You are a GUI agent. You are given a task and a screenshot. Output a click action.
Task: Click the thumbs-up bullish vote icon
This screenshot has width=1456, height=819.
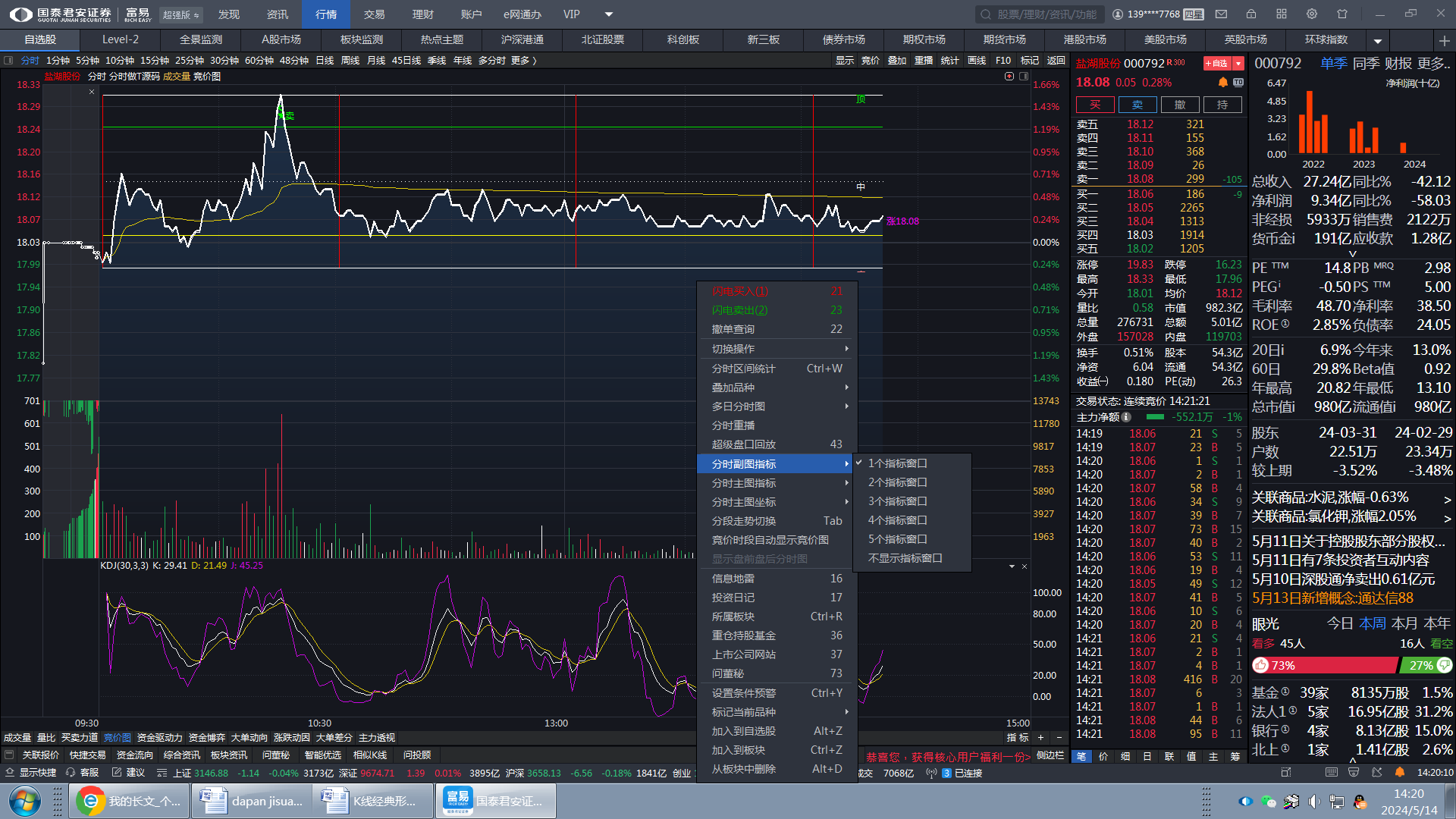[x=1261, y=665]
